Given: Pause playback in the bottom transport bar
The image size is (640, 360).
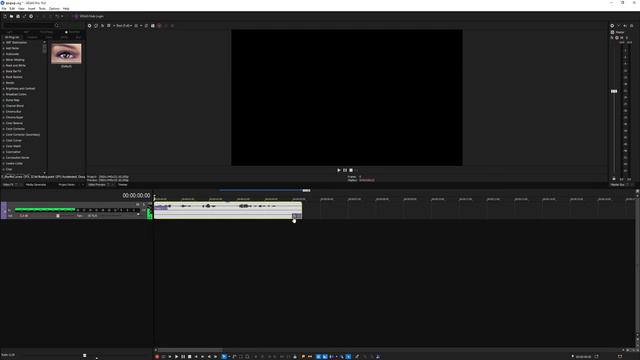Looking at the screenshot, I should (183, 357).
